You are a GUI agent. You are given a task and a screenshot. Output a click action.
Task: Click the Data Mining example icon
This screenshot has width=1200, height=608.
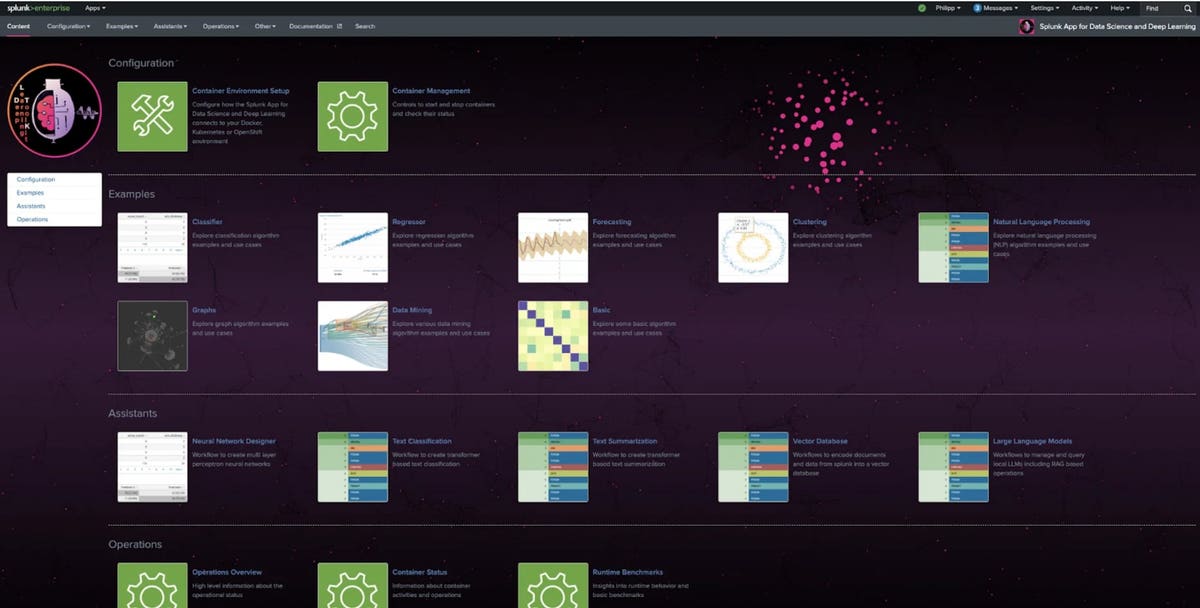[352, 335]
